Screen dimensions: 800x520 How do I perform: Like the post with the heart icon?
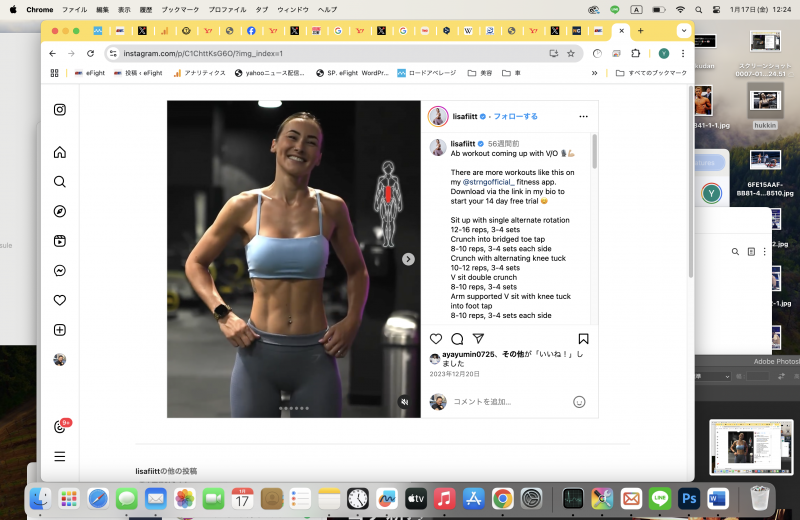tap(436, 339)
